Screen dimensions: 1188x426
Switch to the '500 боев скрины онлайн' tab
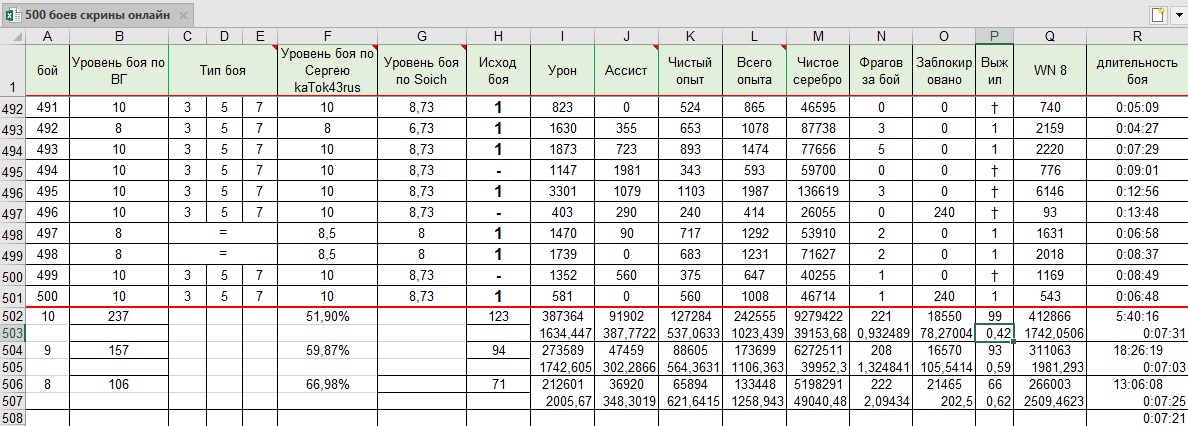[x=96, y=17]
